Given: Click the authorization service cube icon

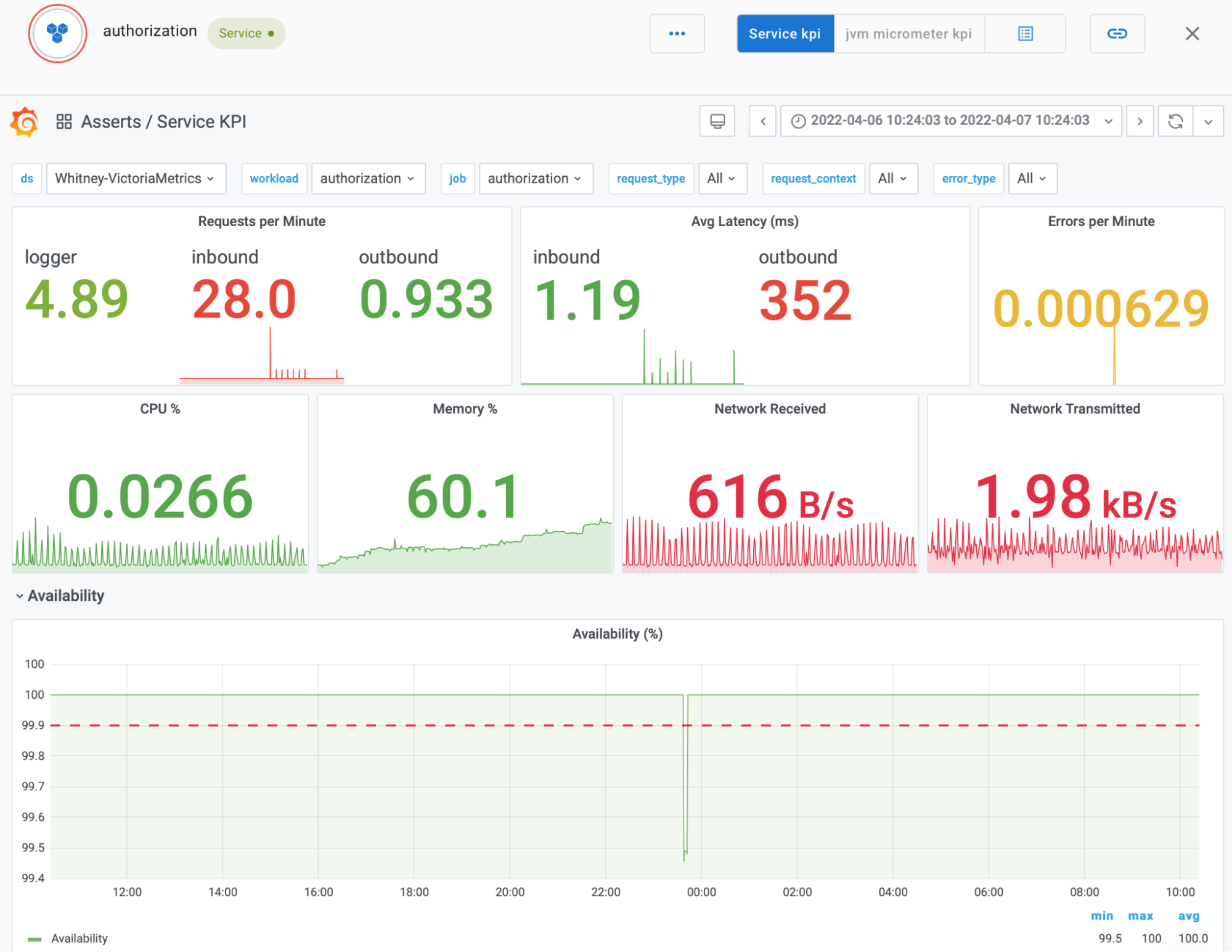Looking at the screenshot, I should coord(57,33).
